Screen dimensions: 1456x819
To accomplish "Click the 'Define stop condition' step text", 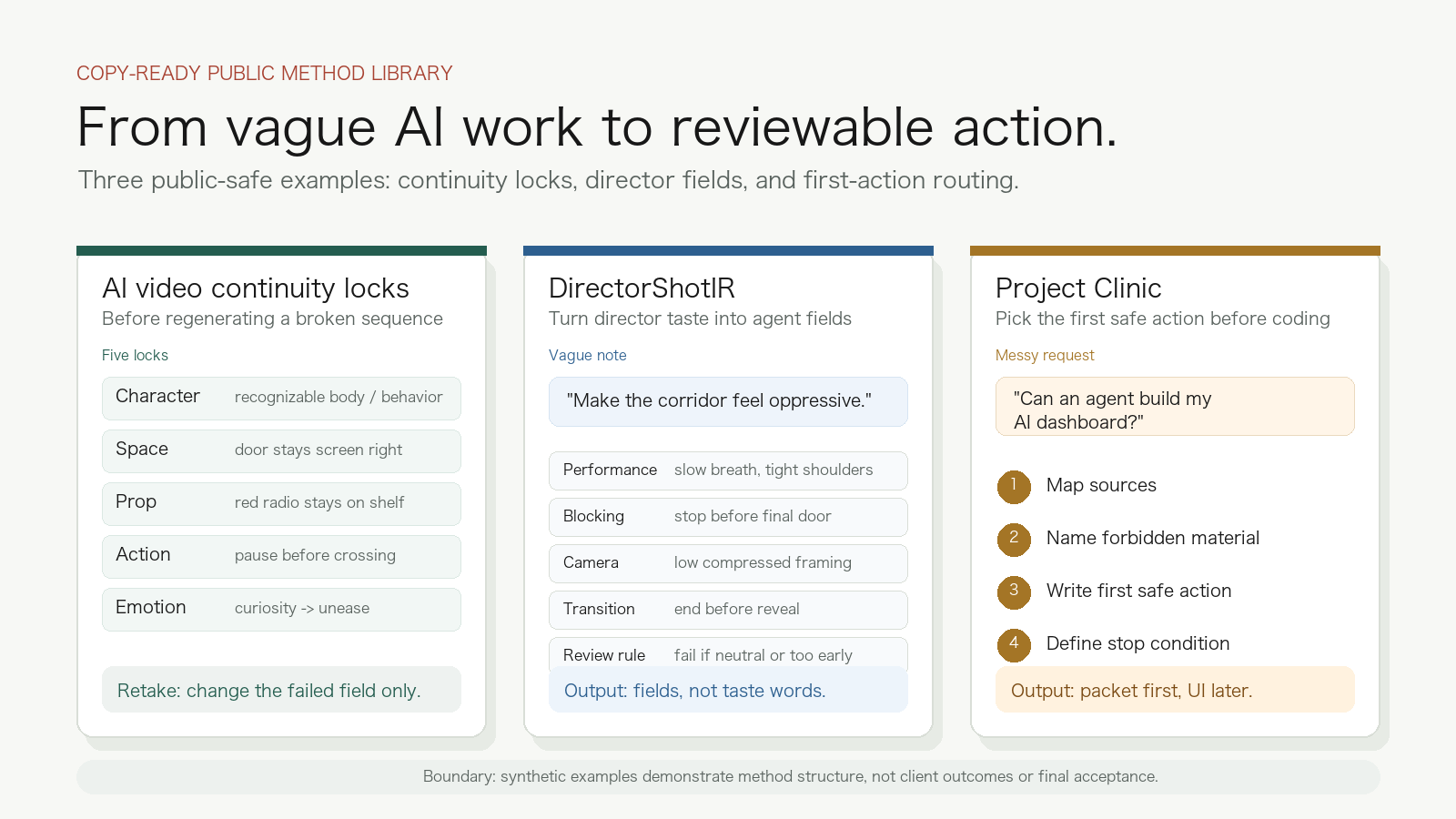I will click(x=1137, y=644).
